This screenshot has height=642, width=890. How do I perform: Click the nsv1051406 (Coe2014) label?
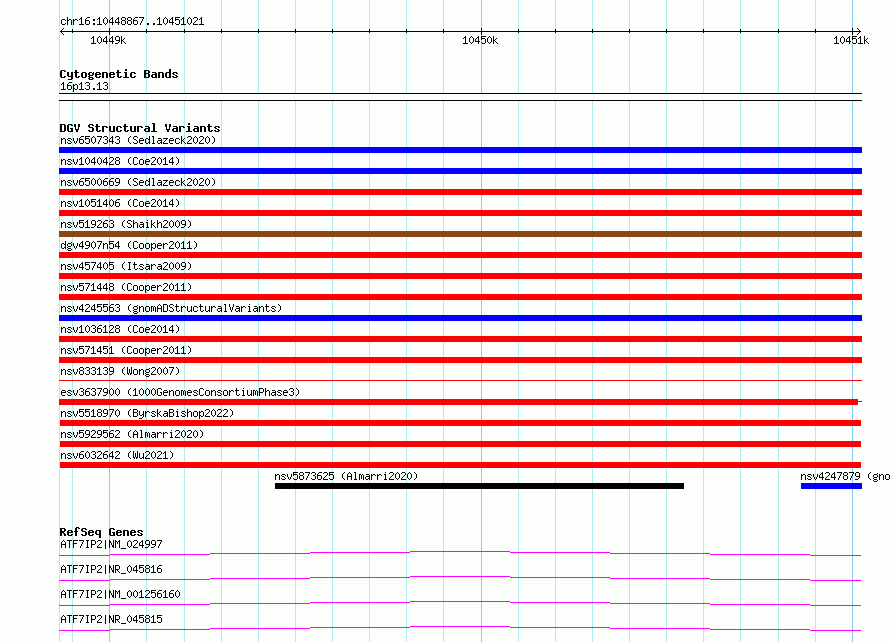(x=120, y=203)
